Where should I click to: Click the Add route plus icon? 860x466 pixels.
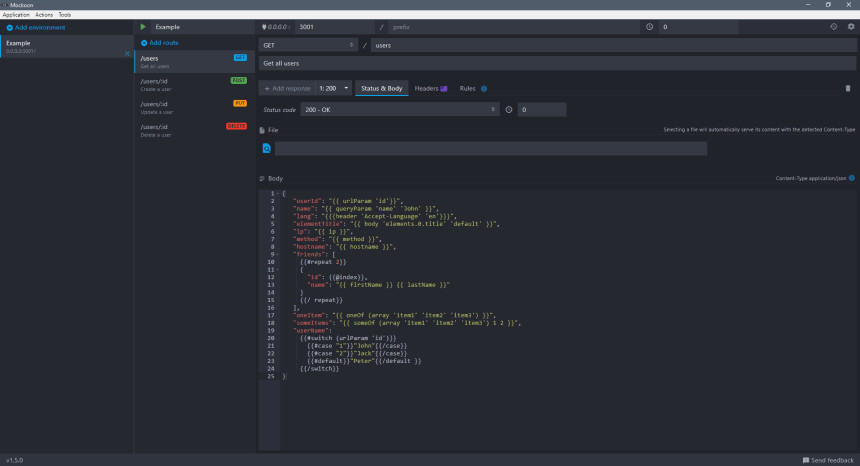[144, 43]
